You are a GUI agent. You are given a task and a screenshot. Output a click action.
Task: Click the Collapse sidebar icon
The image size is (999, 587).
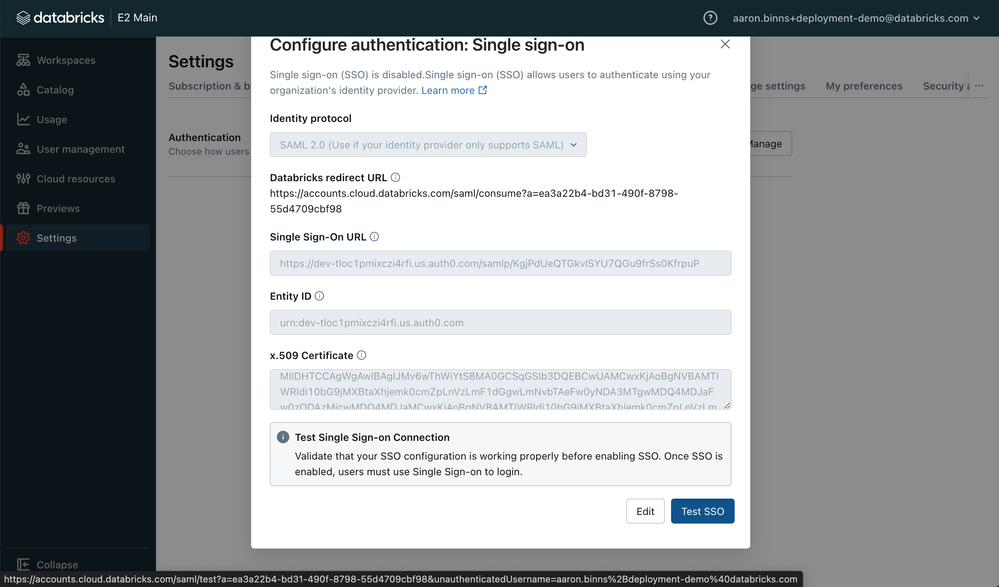[23, 565]
